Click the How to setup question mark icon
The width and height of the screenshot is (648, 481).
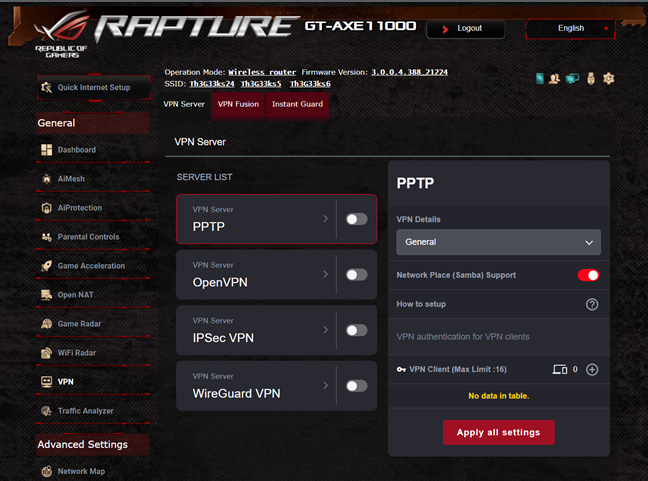point(592,305)
